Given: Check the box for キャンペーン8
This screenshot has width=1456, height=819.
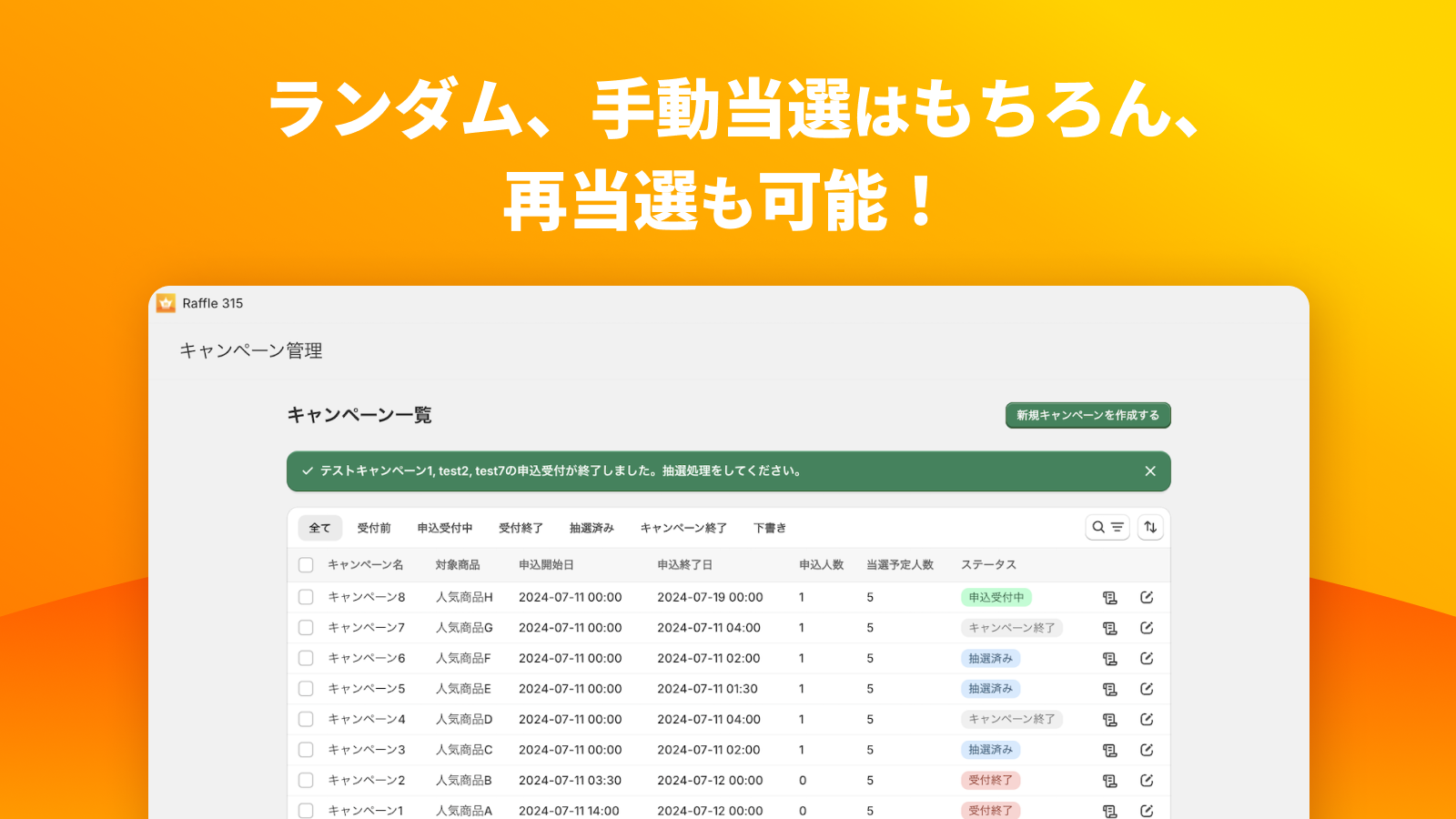Looking at the screenshot, I should [x=306, y=598].
